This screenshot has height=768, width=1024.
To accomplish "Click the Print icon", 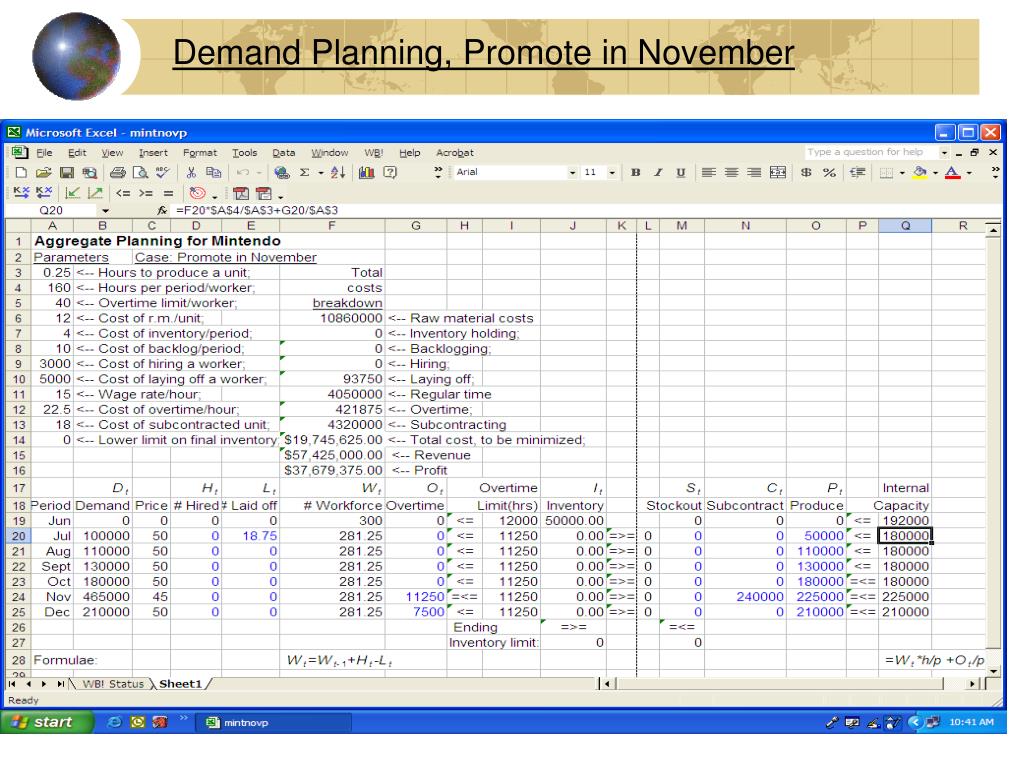I will coord(118,172).
